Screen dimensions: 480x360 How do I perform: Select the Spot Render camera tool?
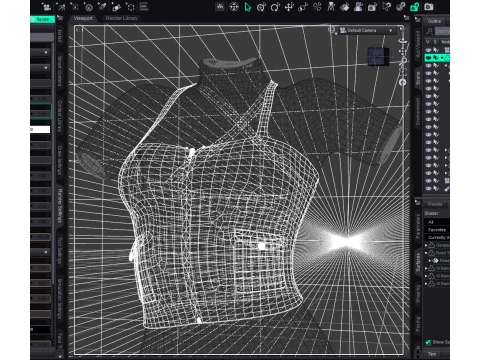click(x=372, y=7)
